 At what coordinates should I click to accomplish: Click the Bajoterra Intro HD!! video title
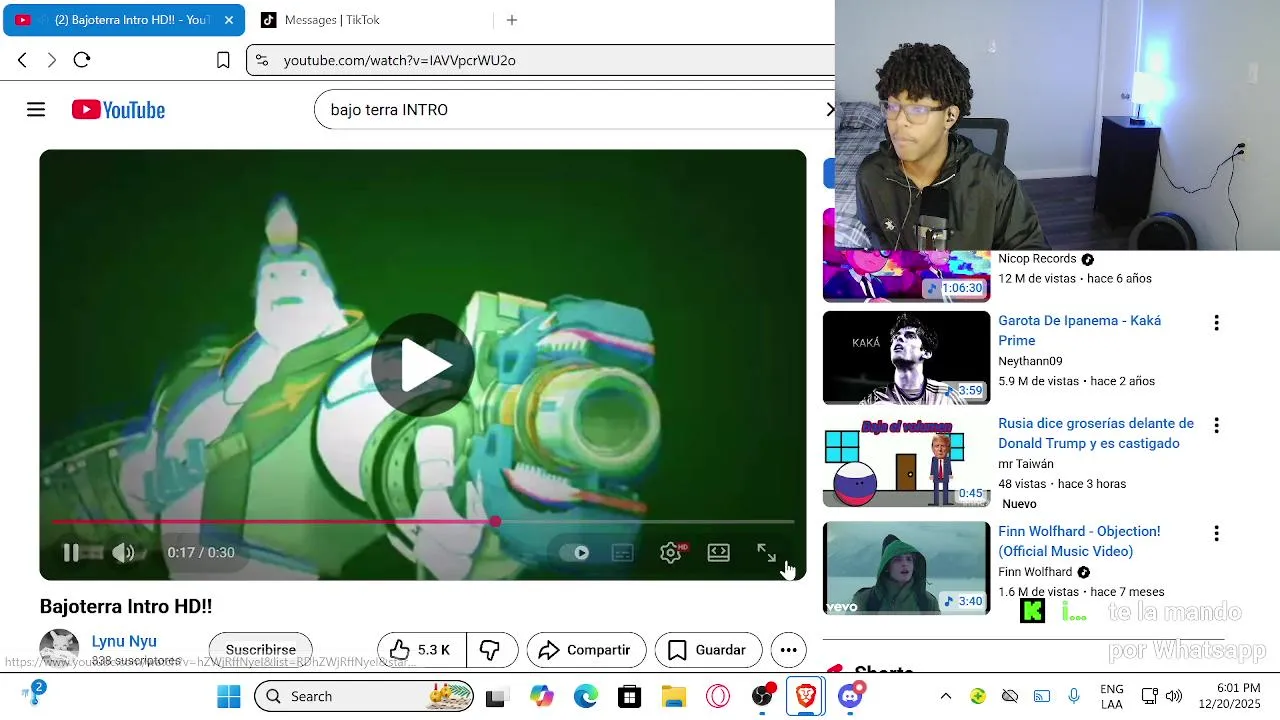click(x=126, y=607)
